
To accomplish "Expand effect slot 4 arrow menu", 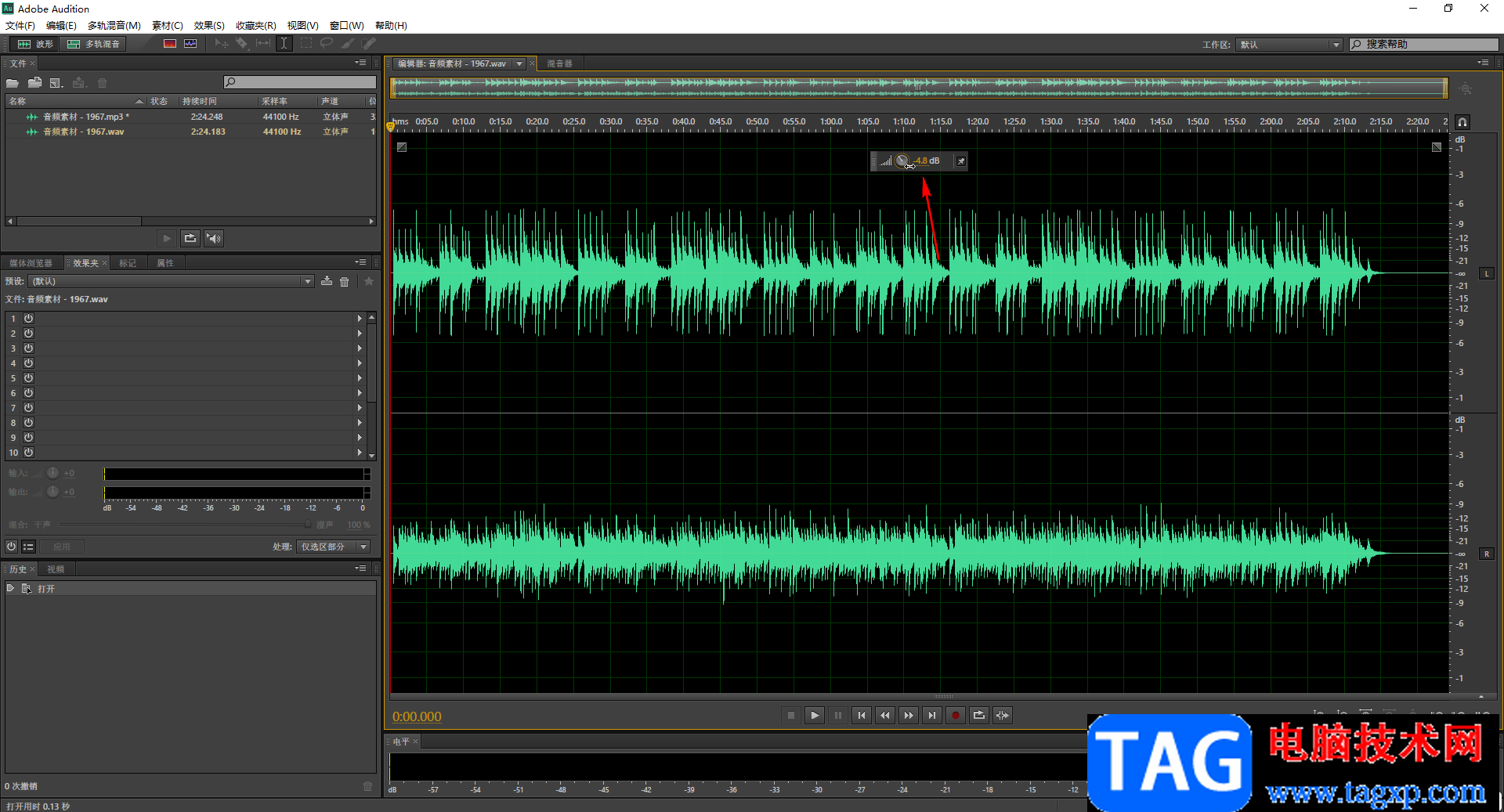I will (360, 363).
